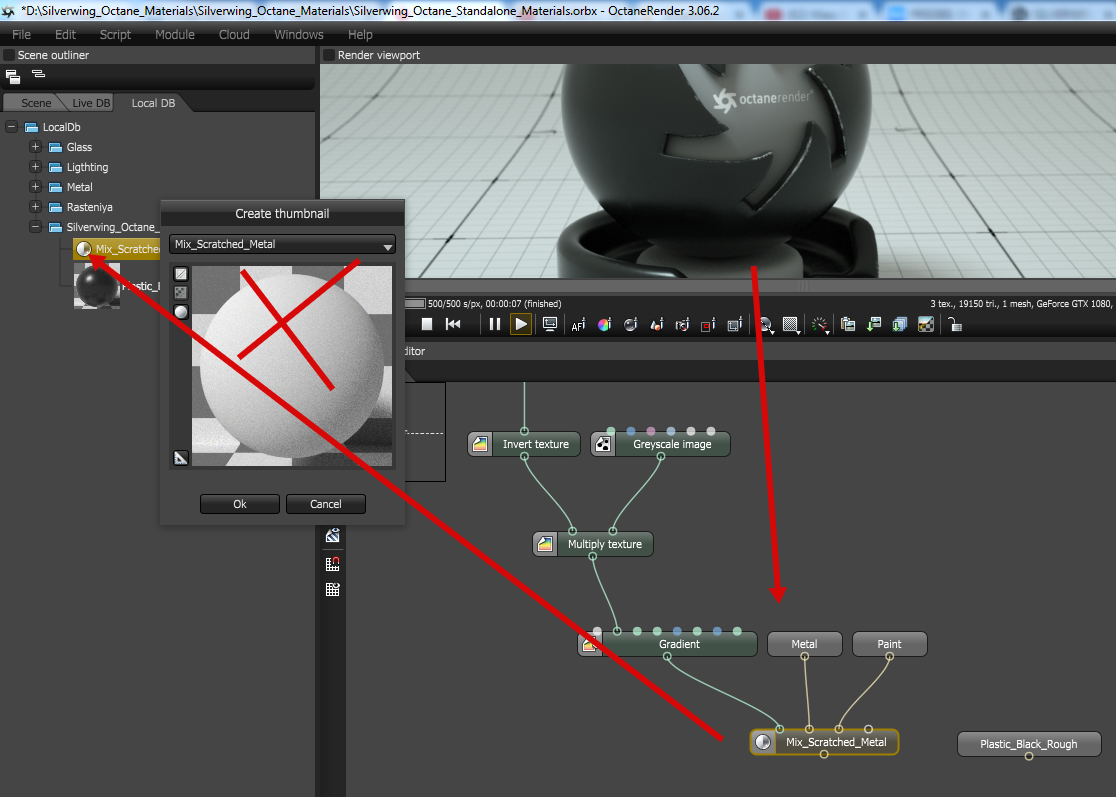Image resolution: width=1116 pixels, height=797 pixels.
Task: Open the render priority gauge dropdown
Action: (x=820, y=325)
